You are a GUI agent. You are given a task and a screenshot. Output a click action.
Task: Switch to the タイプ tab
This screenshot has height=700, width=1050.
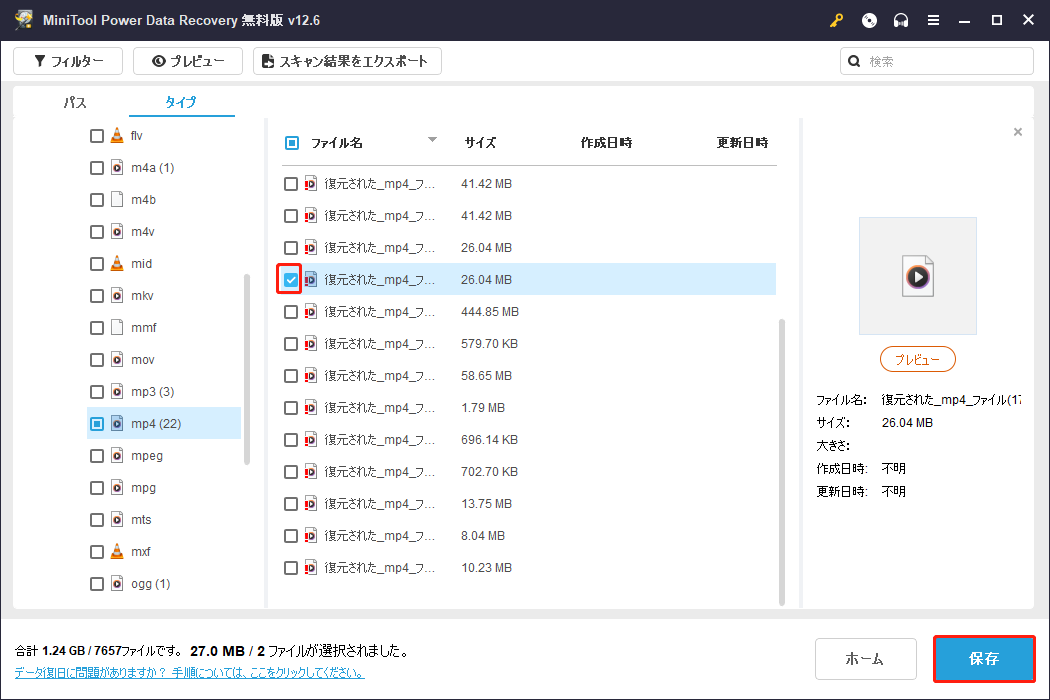click(181, 102)
